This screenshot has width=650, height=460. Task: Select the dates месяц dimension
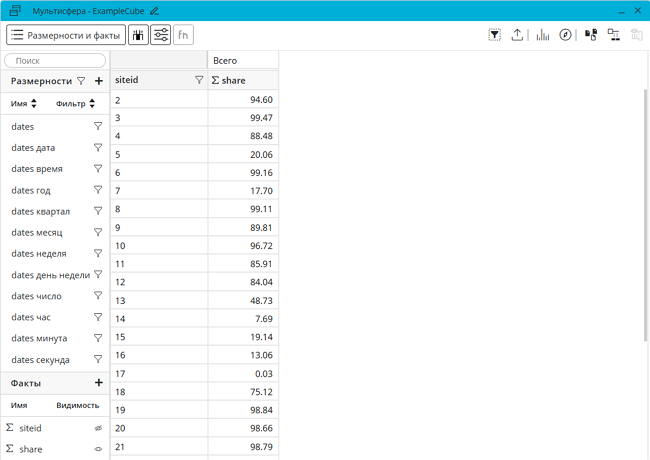pos(37,232)
